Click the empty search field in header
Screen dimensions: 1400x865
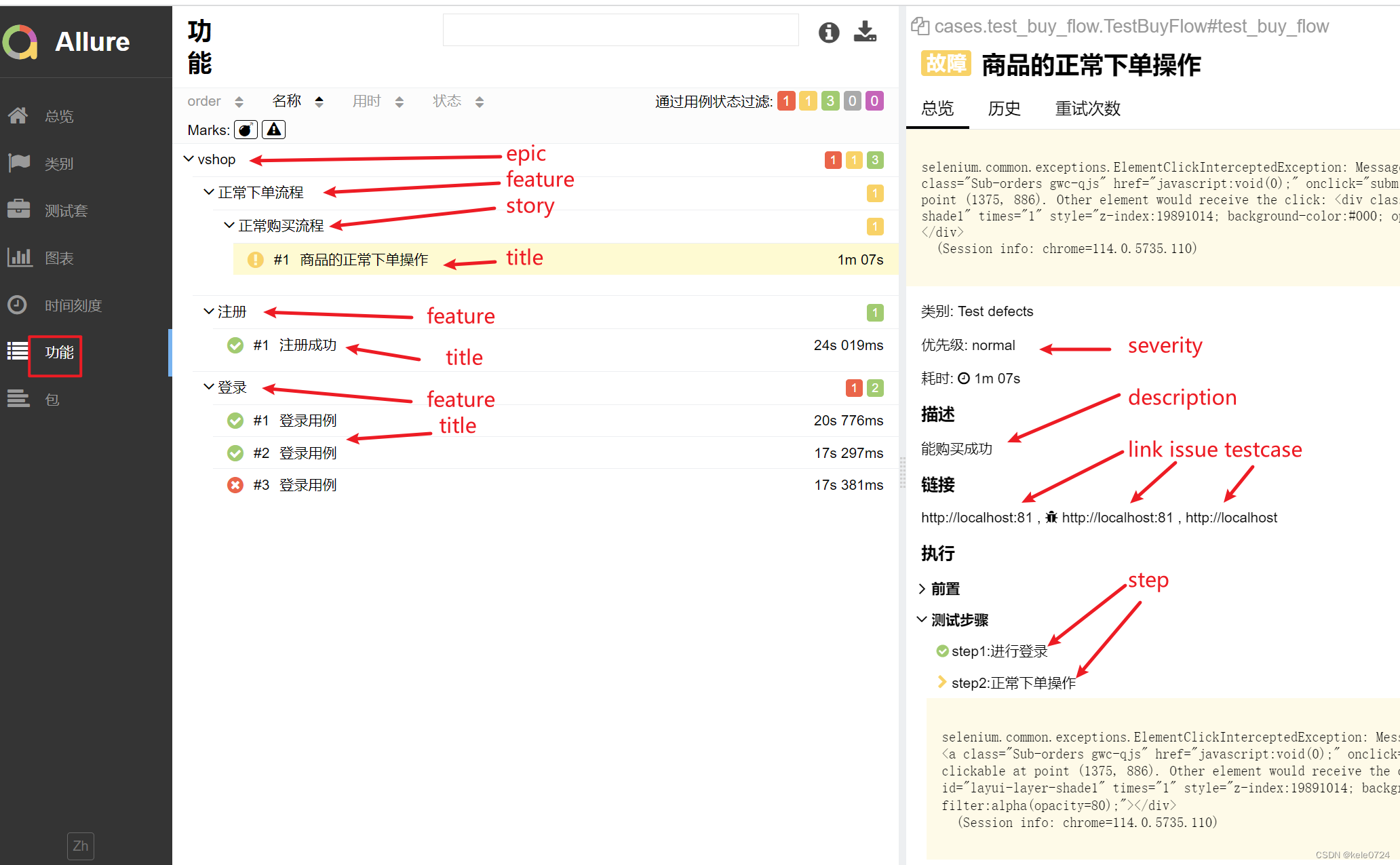coord(620,31)
